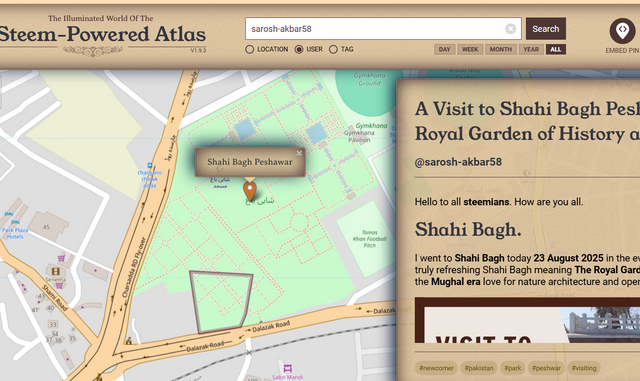
Task: Open the Embed Pin icon
Action: (x=622, y=31)
